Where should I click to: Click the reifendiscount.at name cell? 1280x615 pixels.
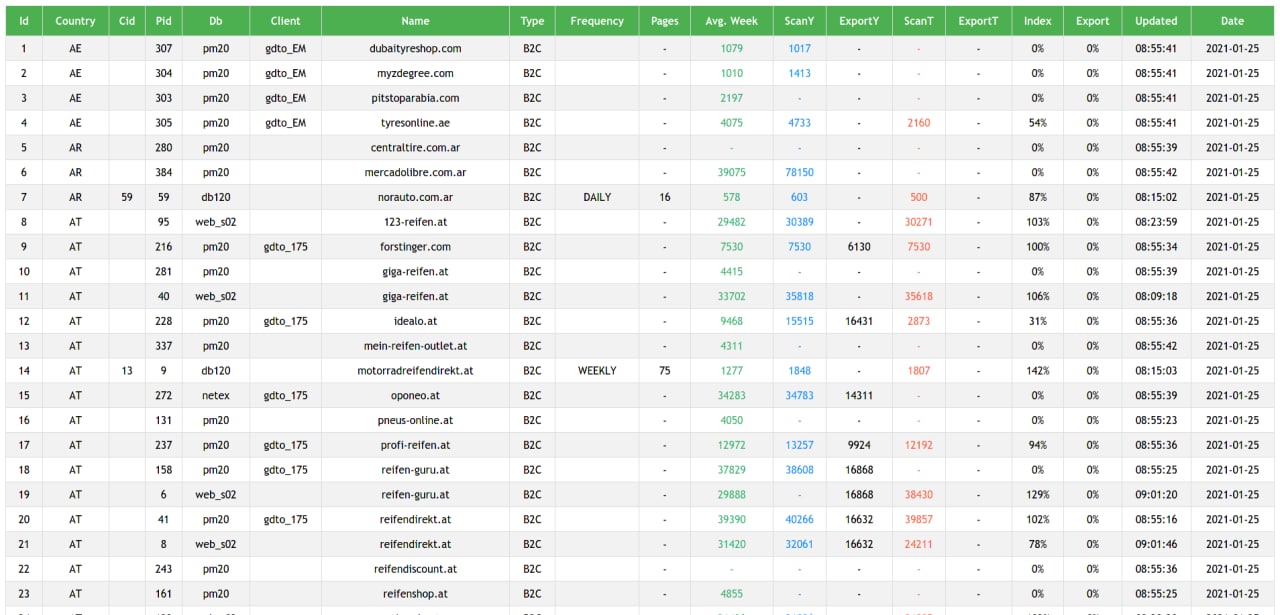coord(415,569)
